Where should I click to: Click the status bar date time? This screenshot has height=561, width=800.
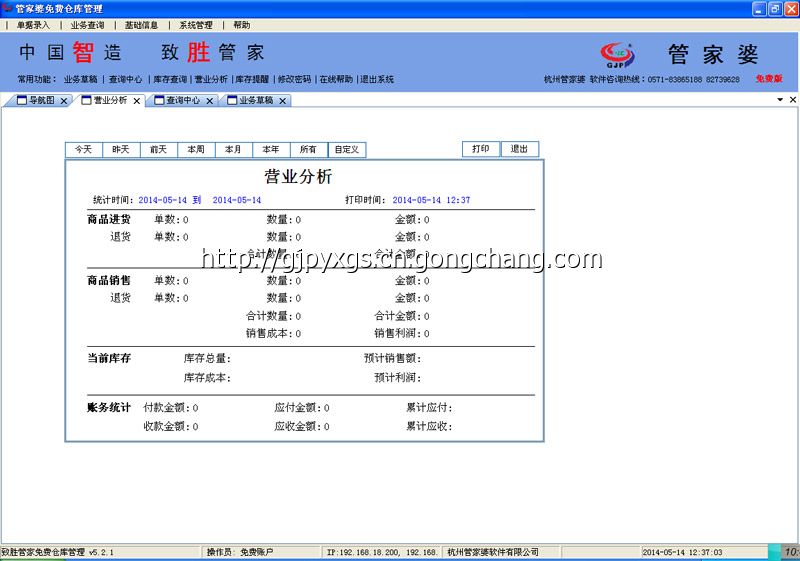(682, 552)
